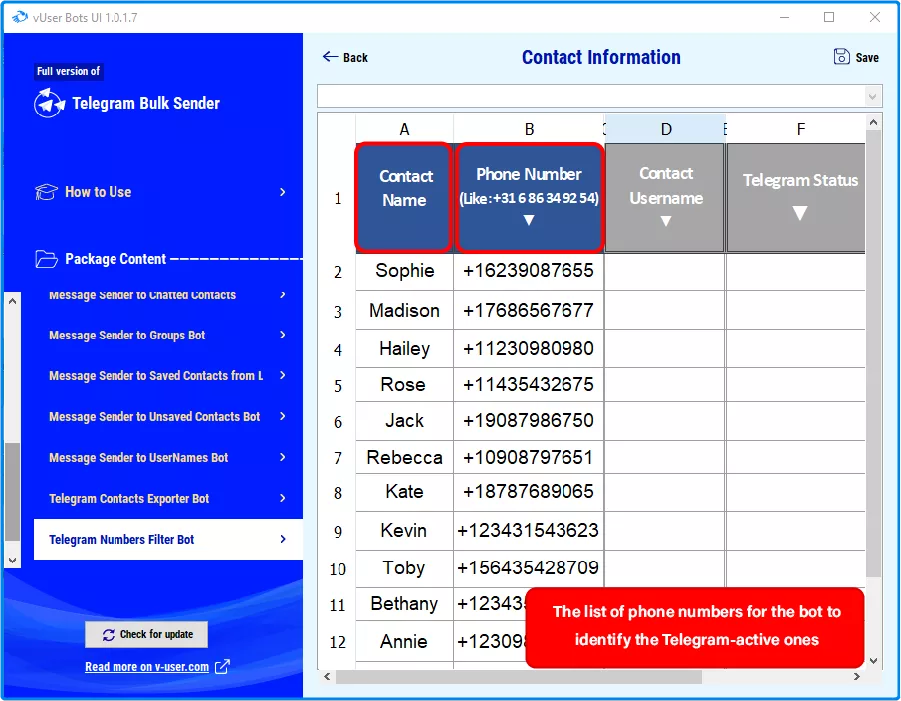Click the Check for update button
Image resolution: width=901 pixels, height=701 pixels.
(147, 634)
